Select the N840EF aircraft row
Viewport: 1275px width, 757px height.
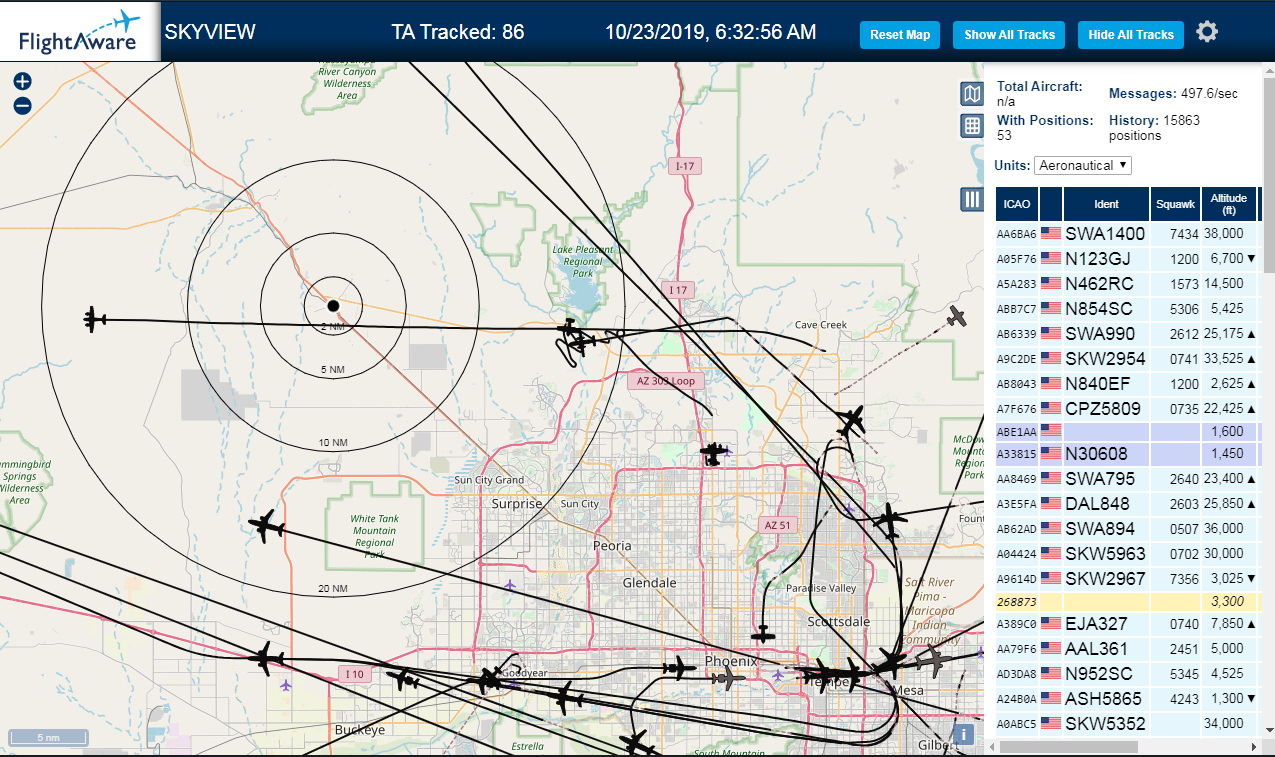click(1127, 383)
